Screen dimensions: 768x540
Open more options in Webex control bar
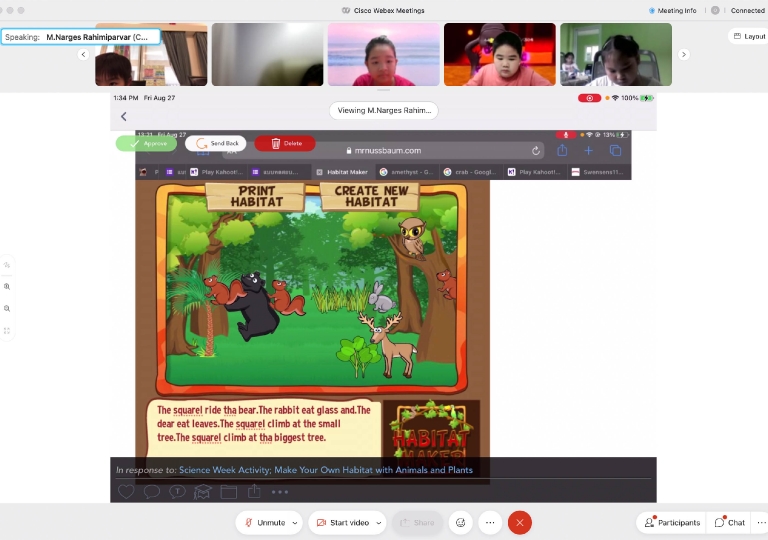point(490,522)
